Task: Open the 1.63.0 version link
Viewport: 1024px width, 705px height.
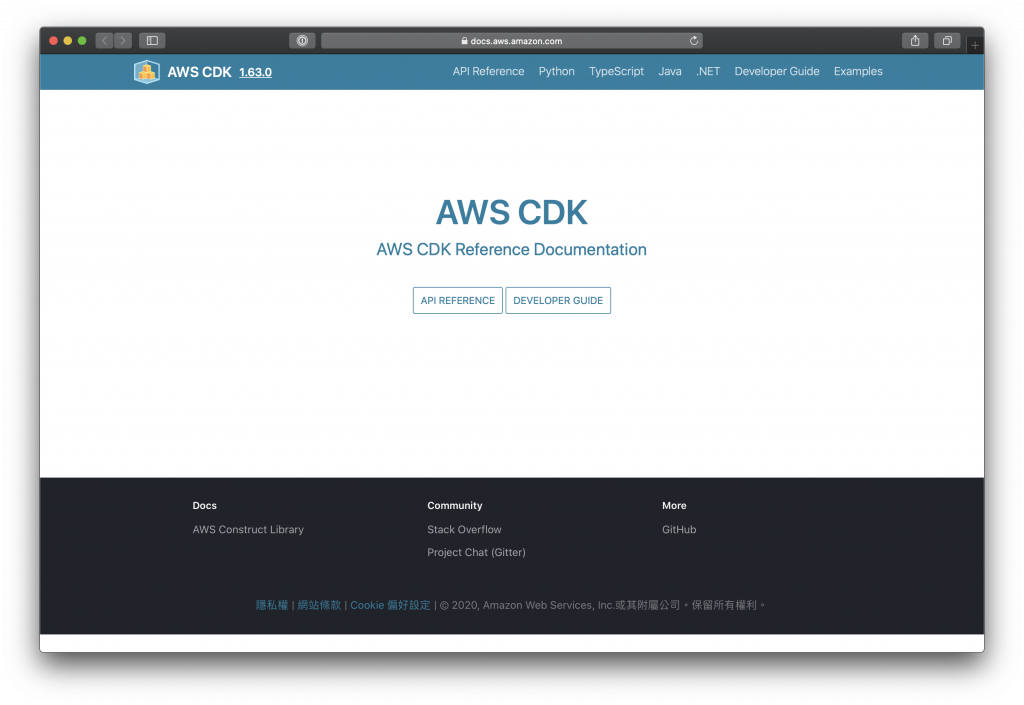Action: (255, 72)
